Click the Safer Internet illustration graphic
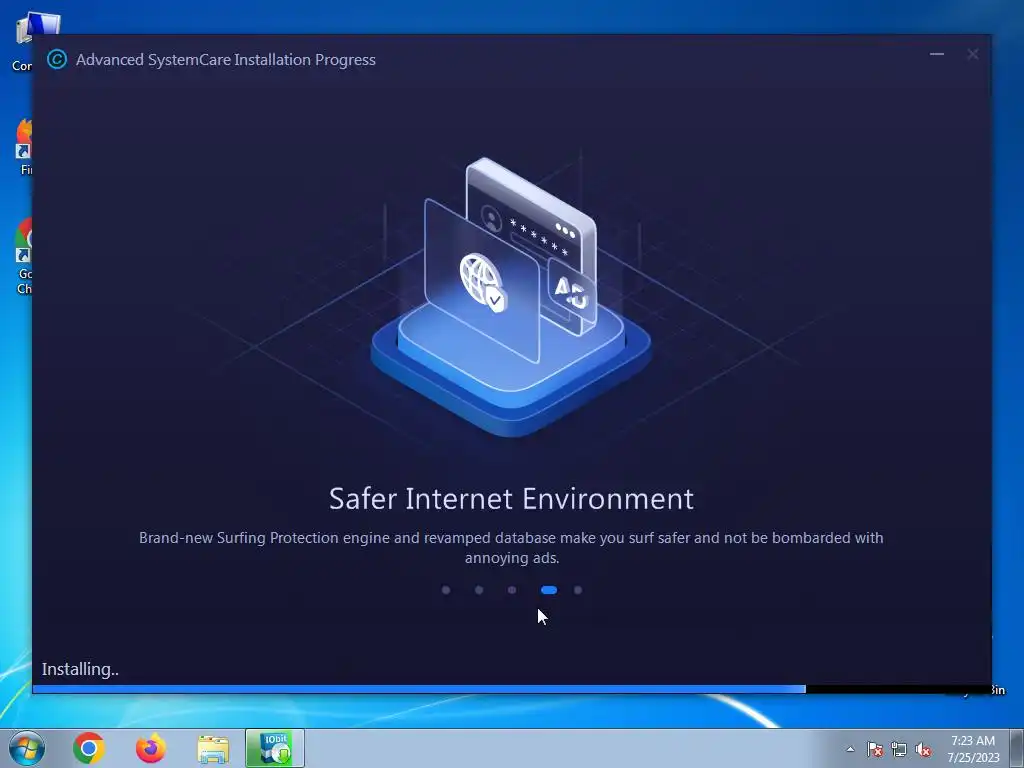Viewport: 1024px width, 768px height. click(x=511, y=296)
